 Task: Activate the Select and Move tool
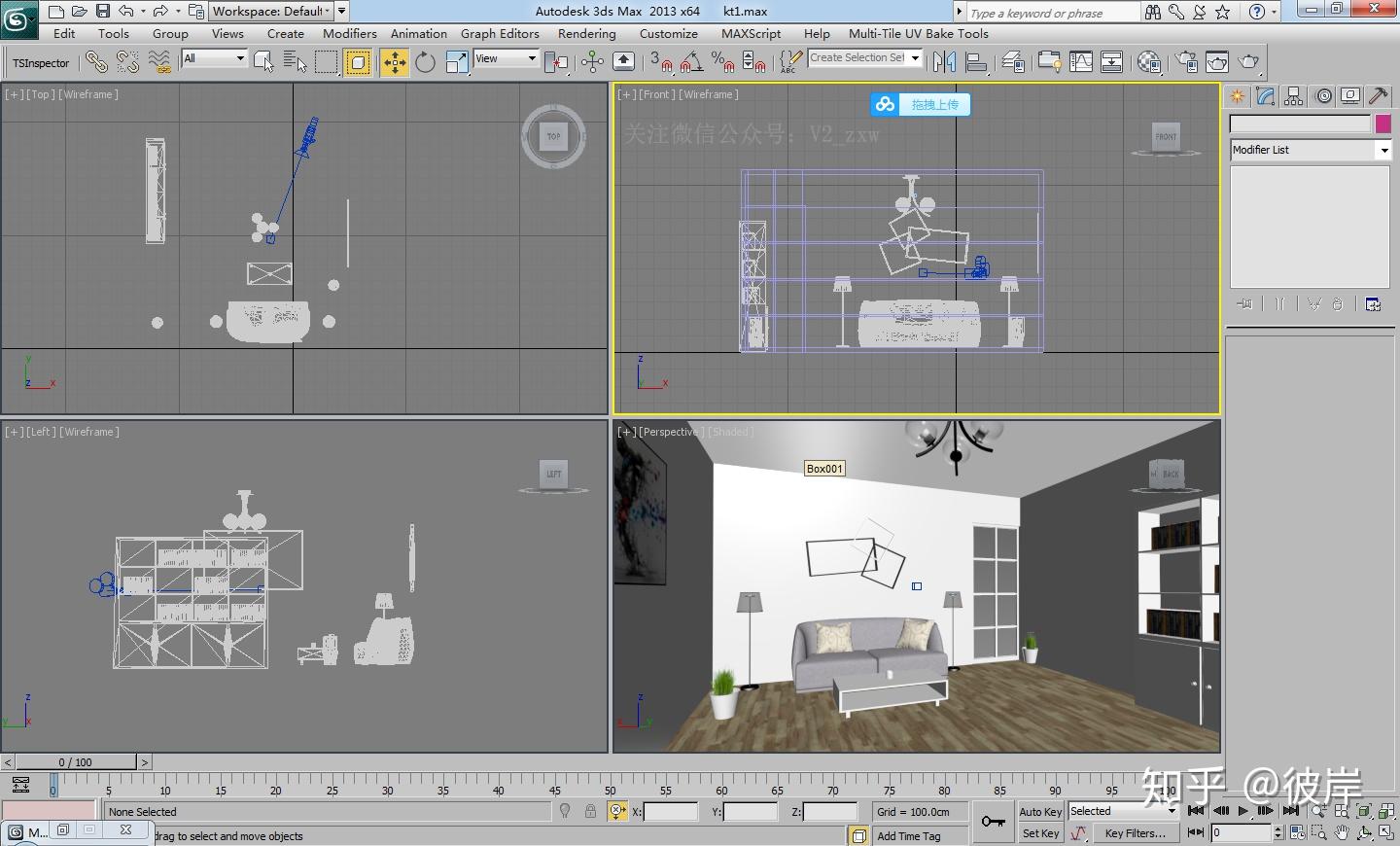(x=394, y=62)
